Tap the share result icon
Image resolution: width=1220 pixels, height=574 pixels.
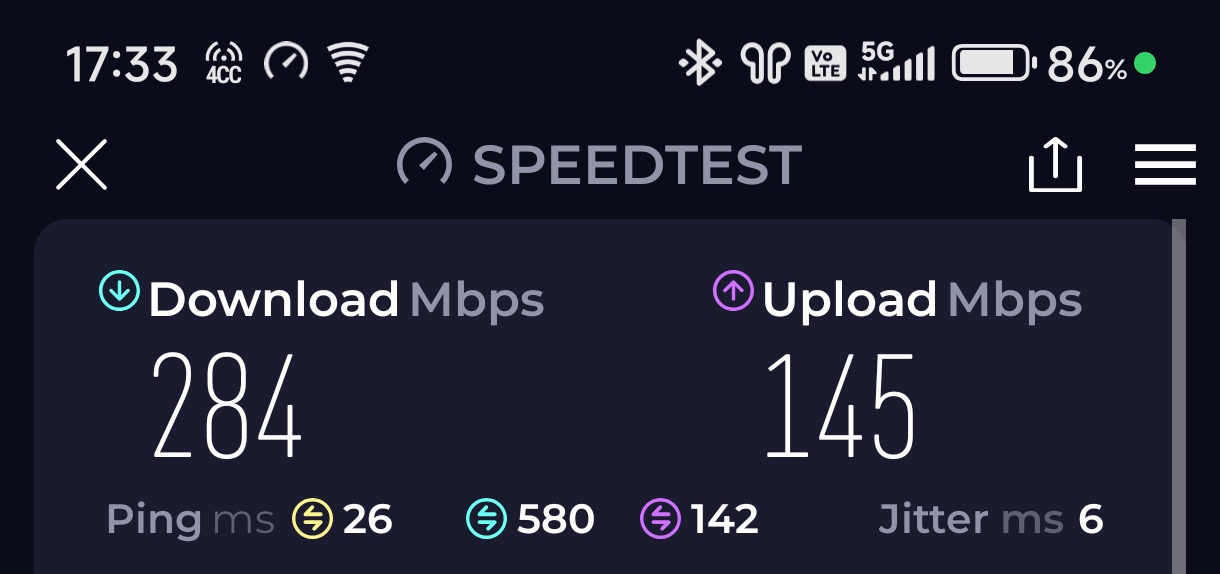tap(1056, 165)
